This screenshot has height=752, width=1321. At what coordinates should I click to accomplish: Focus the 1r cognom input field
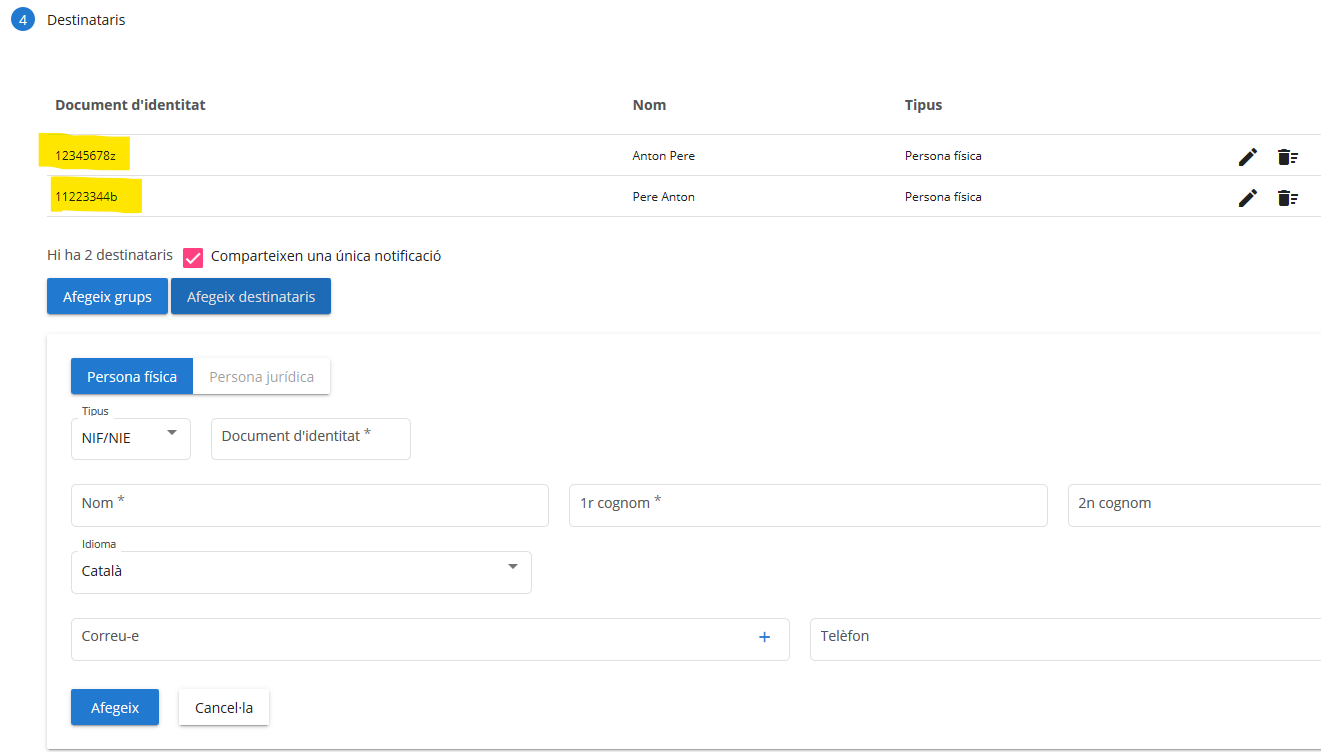pos(808,505)
